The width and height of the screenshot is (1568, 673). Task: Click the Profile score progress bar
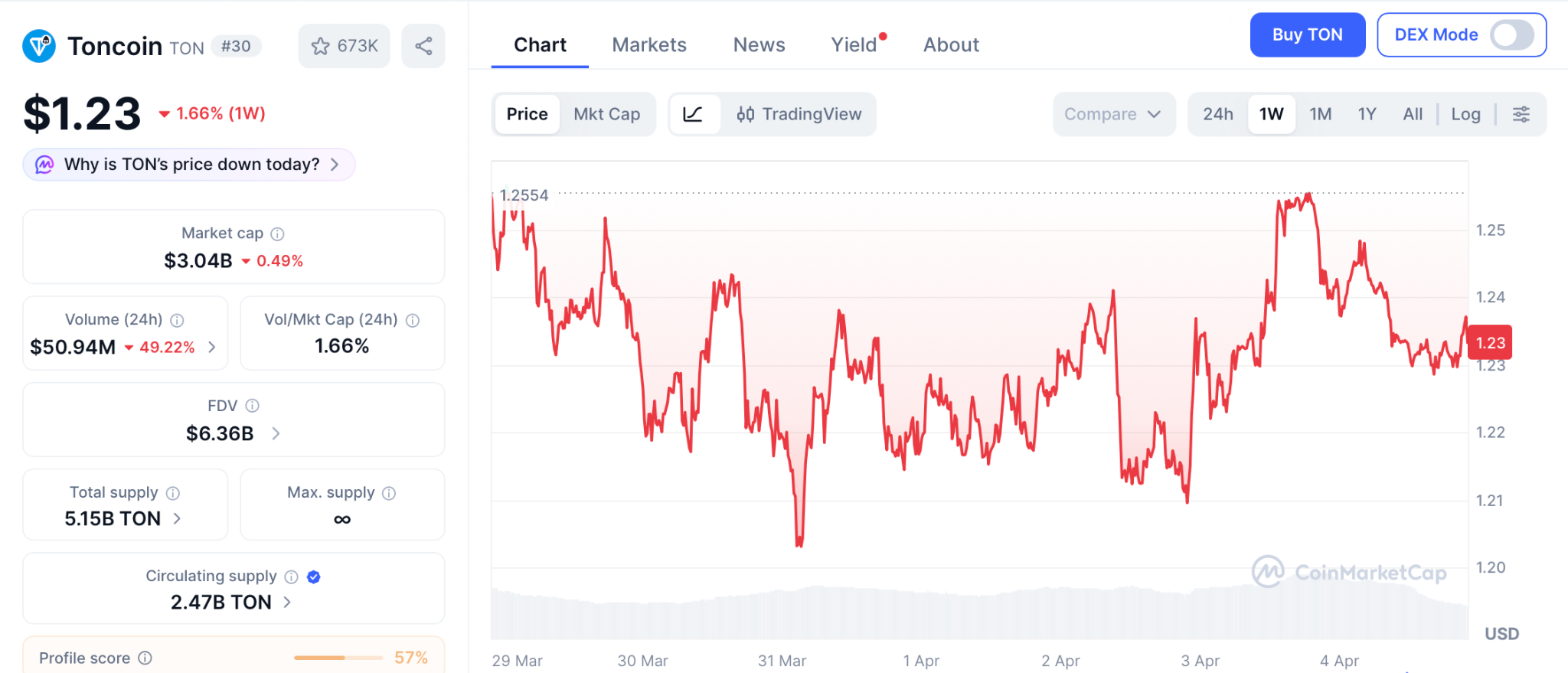(x=338, y=658)
